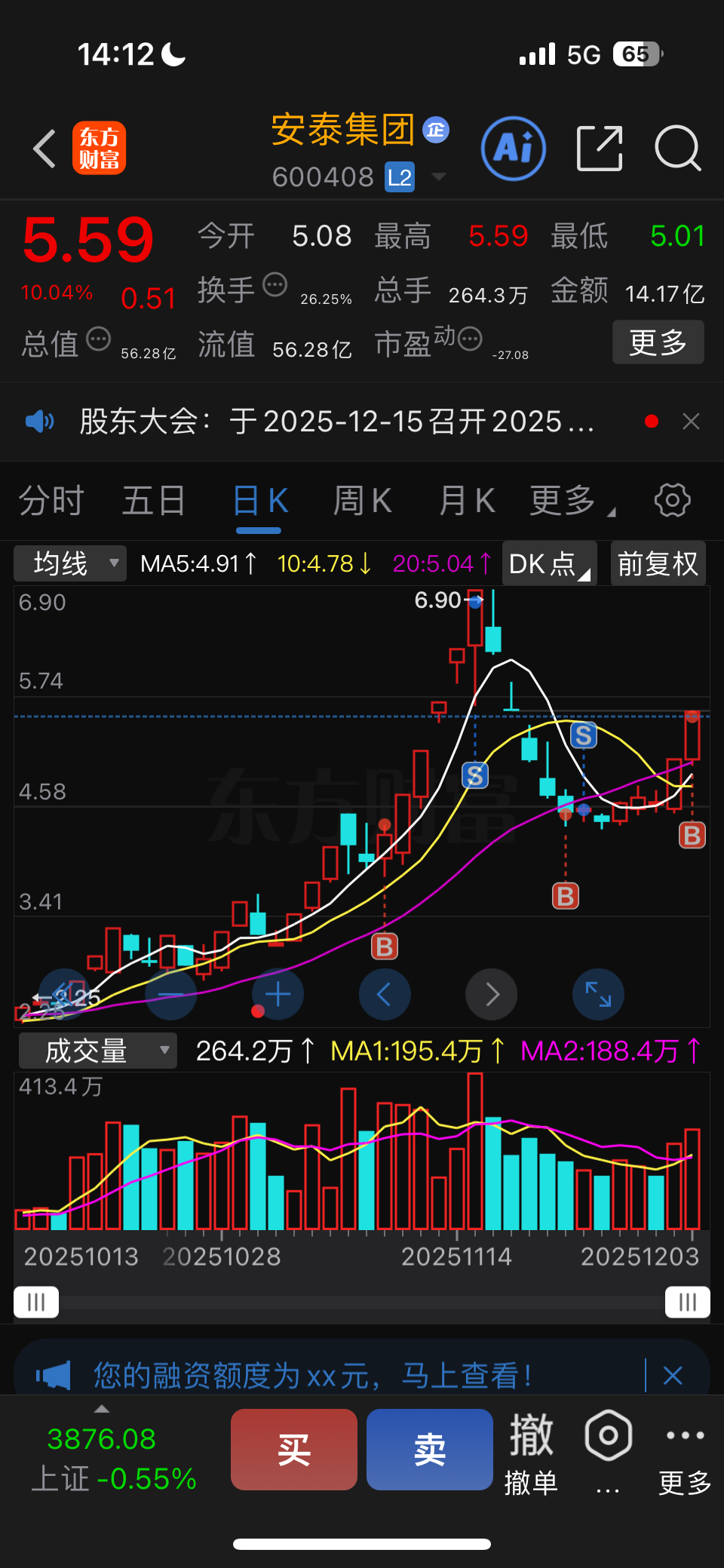Close the 股东大会 notice bar
Screen dimensions: 724x1568
point(691,421)
